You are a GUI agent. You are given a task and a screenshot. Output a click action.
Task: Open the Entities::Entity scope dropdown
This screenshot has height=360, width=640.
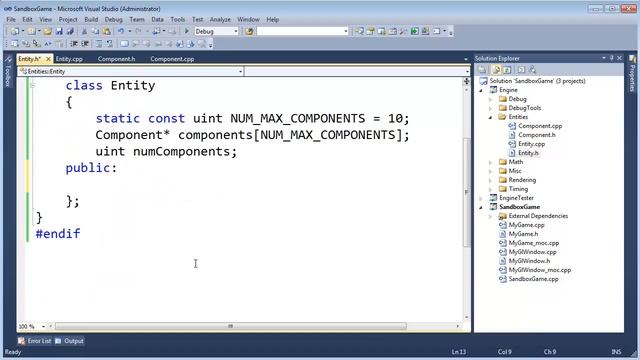pyautogui.click(x=240, y=71)
